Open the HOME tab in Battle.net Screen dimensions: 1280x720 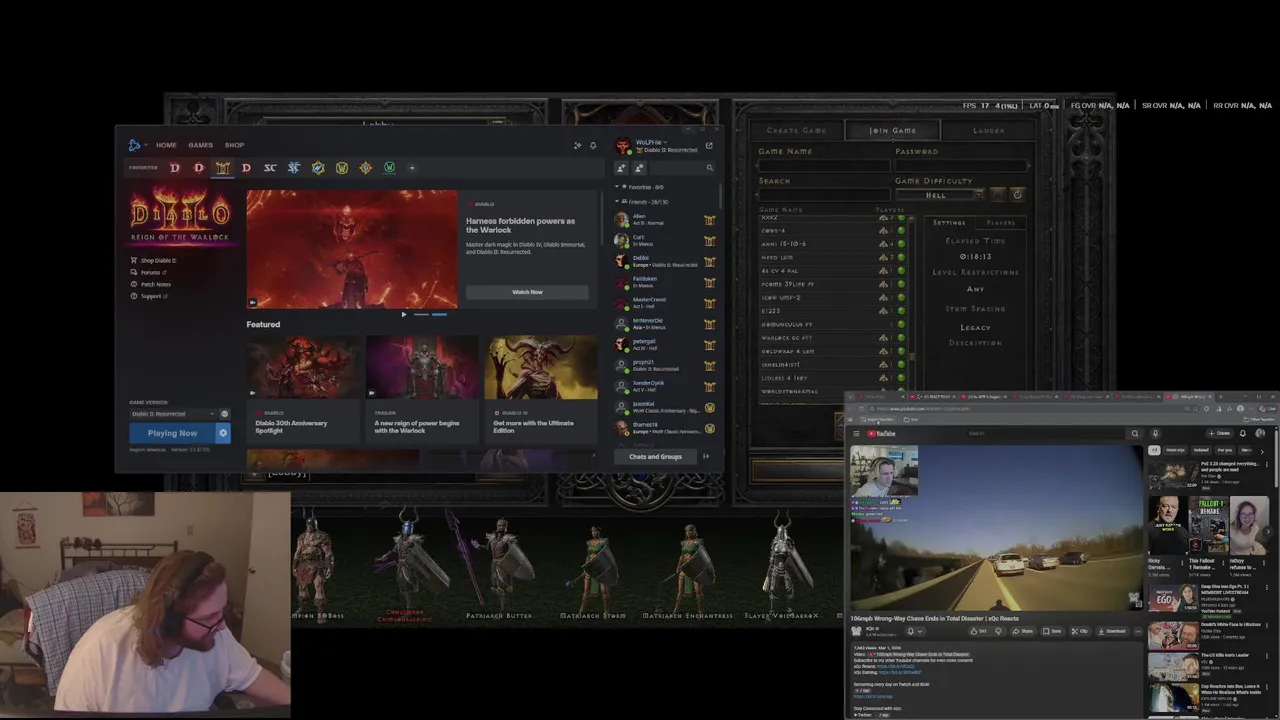(166, 145)
